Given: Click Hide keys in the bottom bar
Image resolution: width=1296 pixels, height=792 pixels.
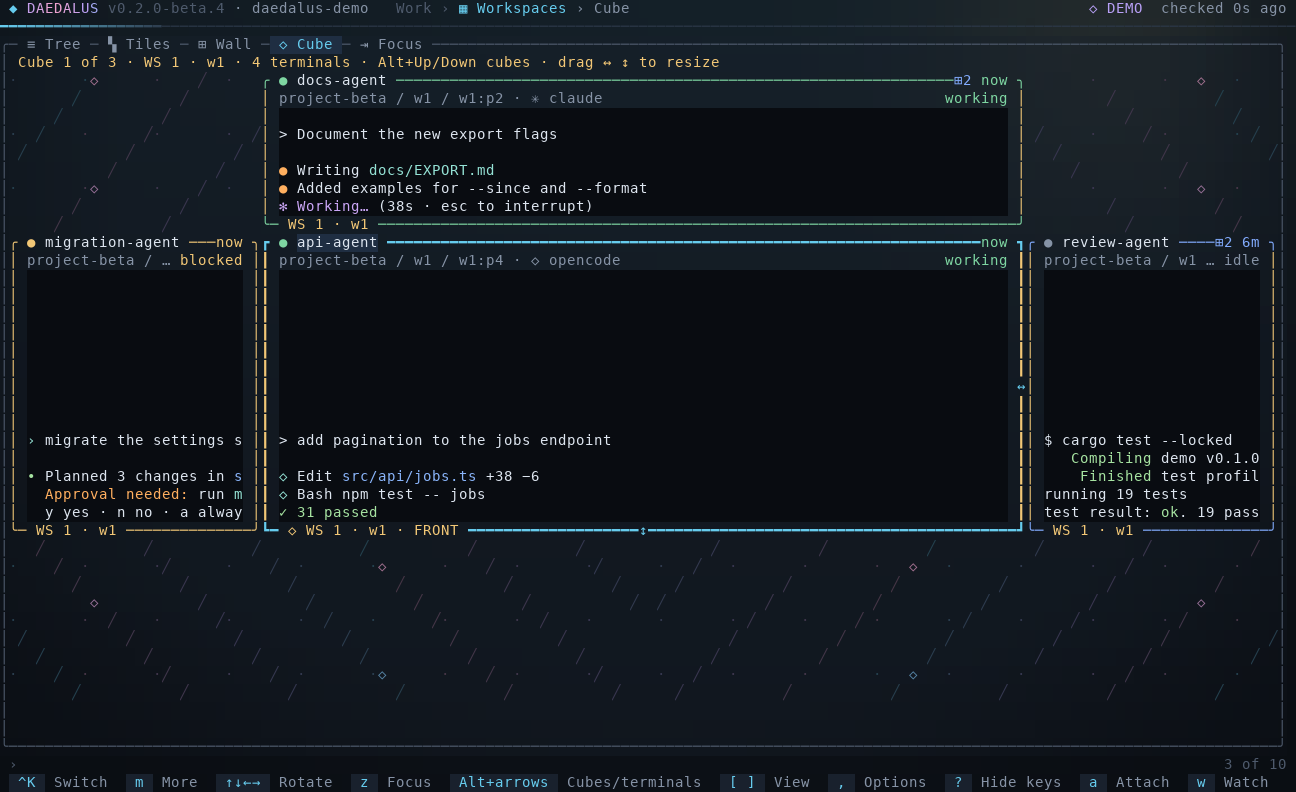Looking at the screenshot, I should coord(1003,782).
